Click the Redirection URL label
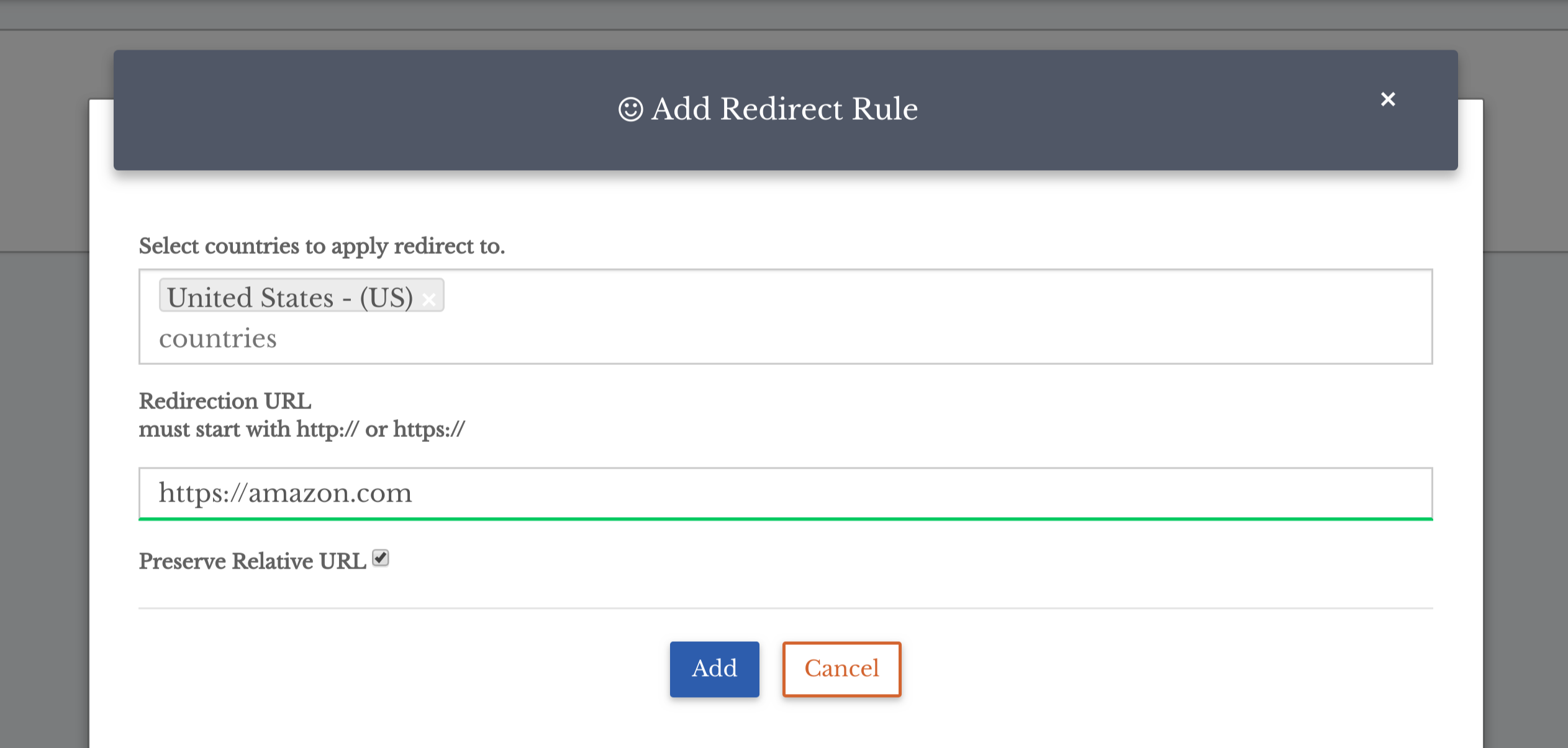 pos(225,401)
